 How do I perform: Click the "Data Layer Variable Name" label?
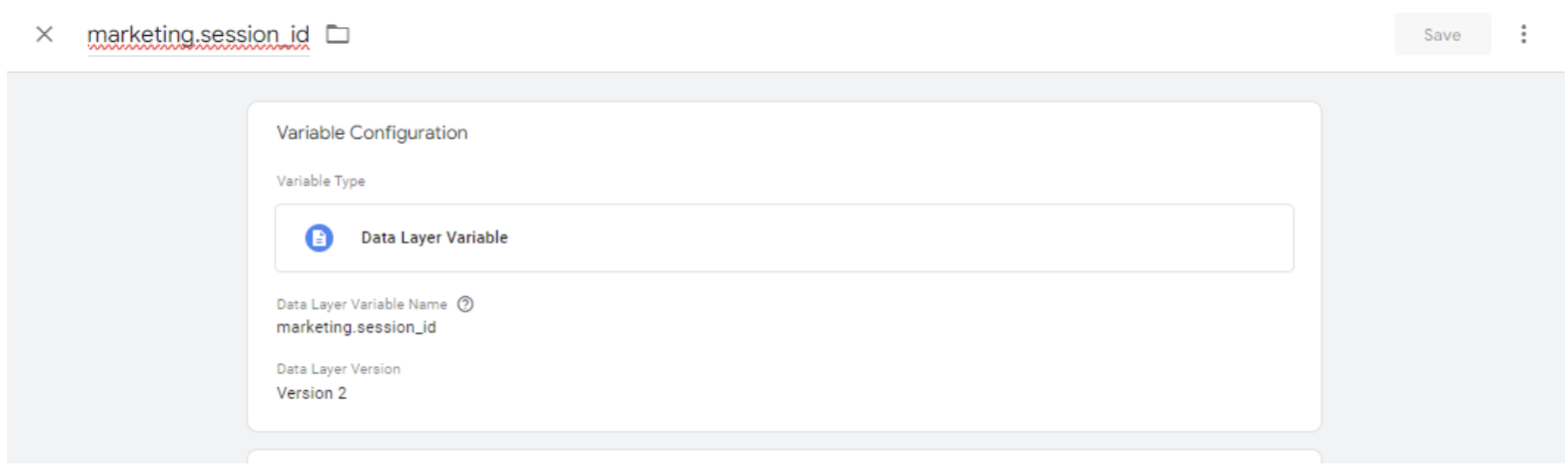362,304
